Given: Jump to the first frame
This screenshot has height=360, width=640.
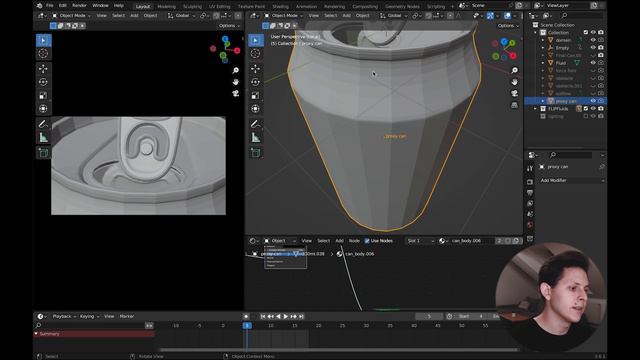Looking at the screenshot, I should [x=263, y=316].
